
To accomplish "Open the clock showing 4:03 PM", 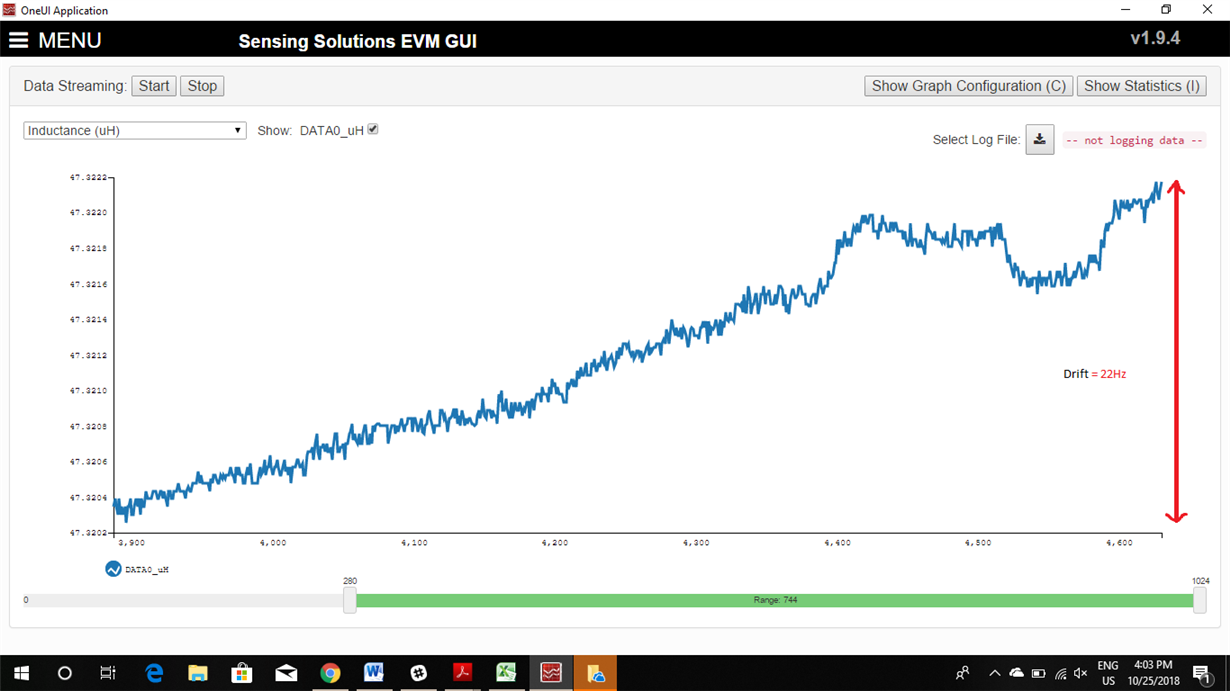I will tap(1153, 673).
